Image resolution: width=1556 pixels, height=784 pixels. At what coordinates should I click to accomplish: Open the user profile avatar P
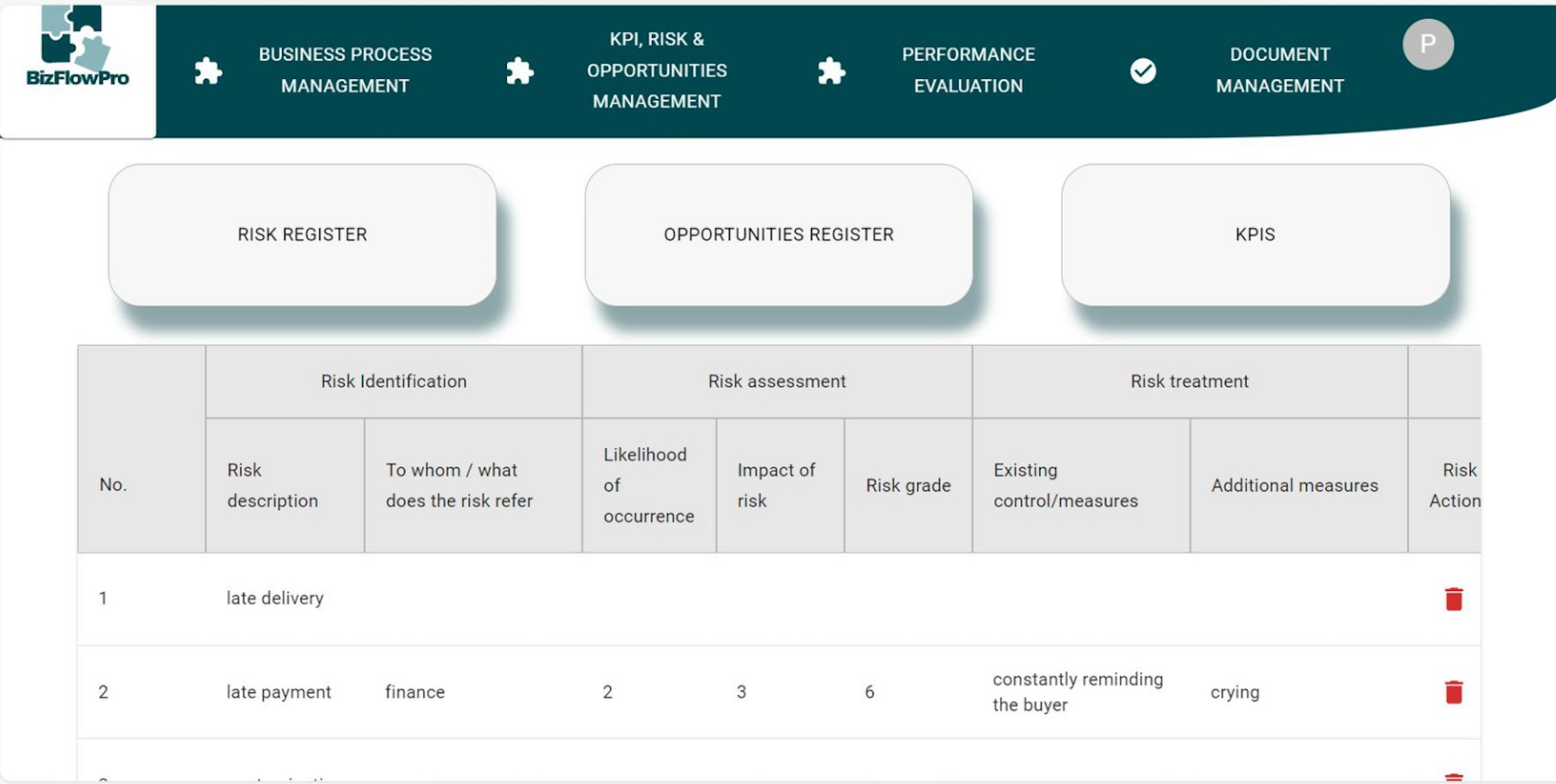[1428, 44]
